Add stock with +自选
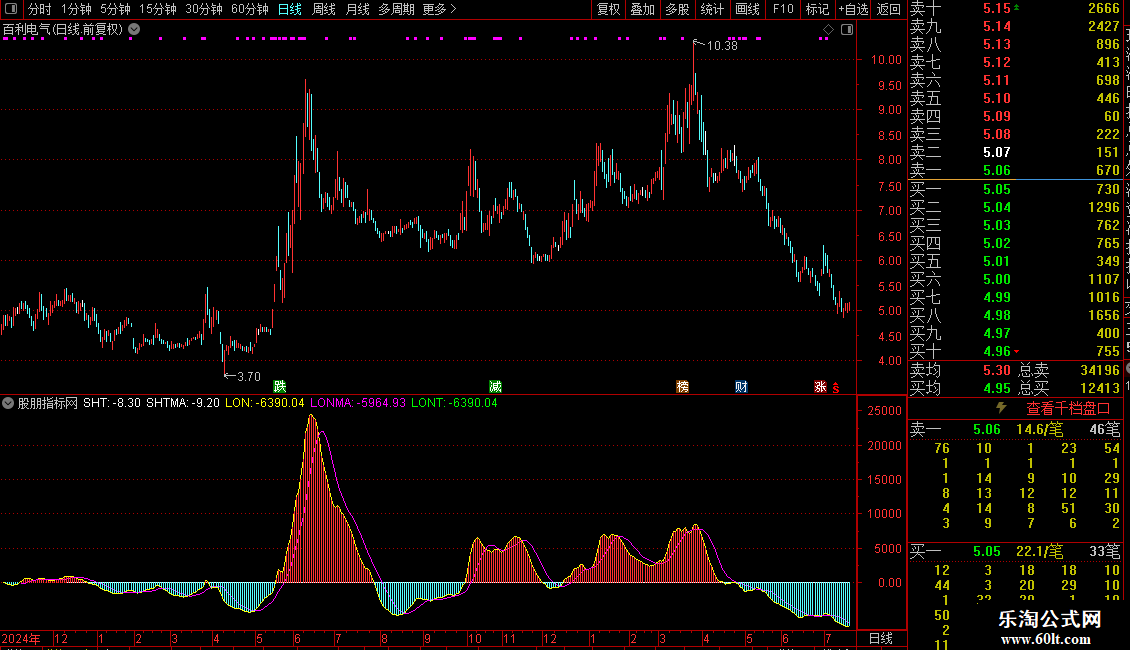This screenshot has height=650, width=1130. click(854, 9)
